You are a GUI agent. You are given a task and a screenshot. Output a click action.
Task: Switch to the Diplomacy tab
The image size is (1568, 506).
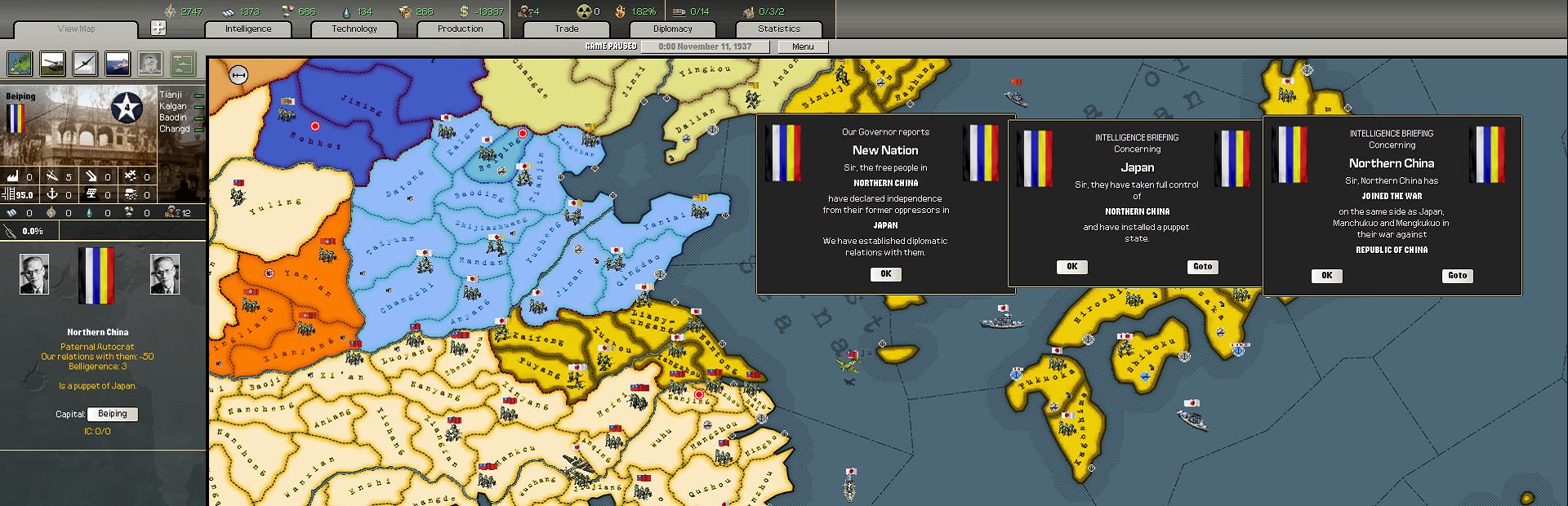click(672, 29)
